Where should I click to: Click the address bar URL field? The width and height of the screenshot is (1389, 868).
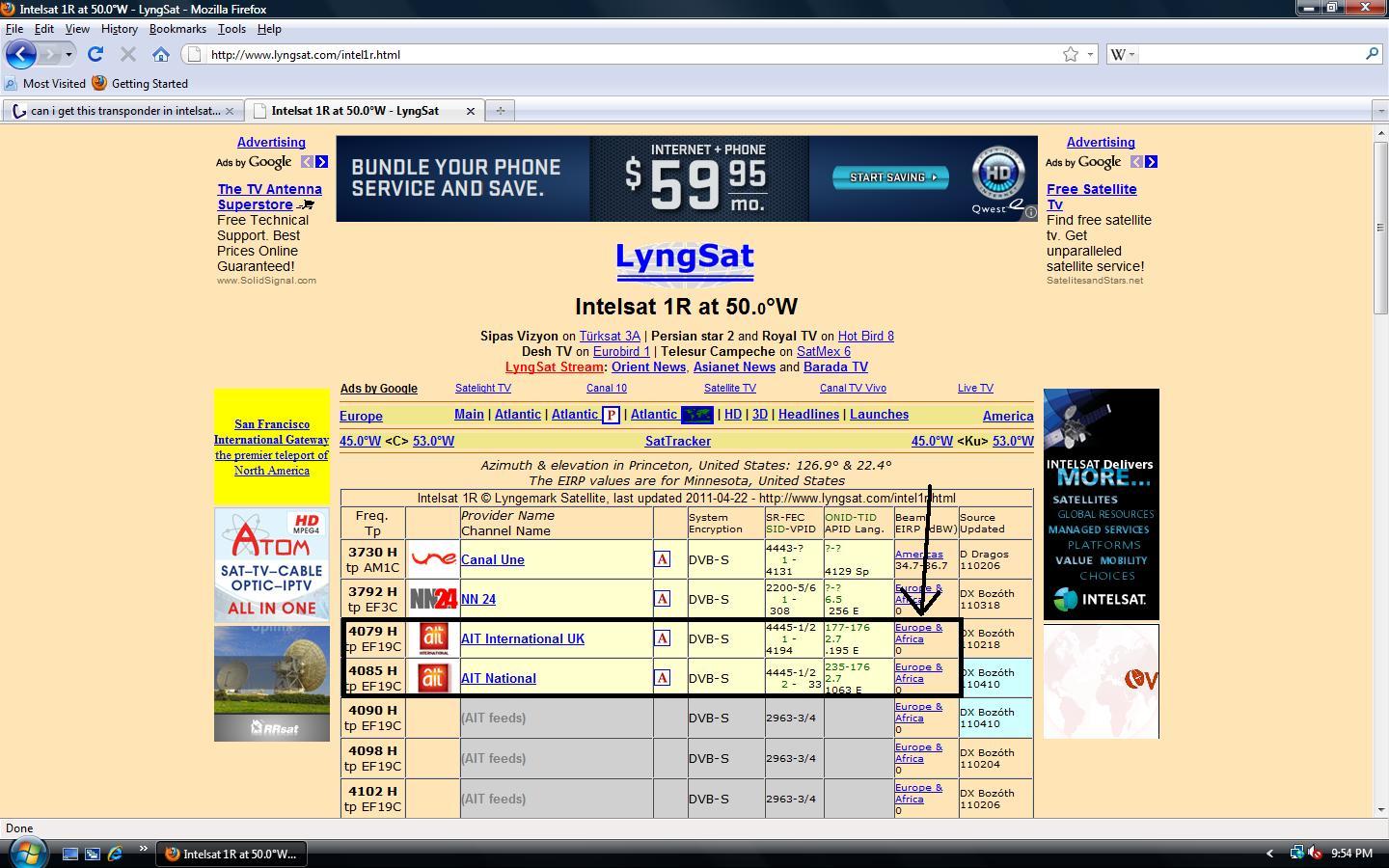tap(632, 55)
